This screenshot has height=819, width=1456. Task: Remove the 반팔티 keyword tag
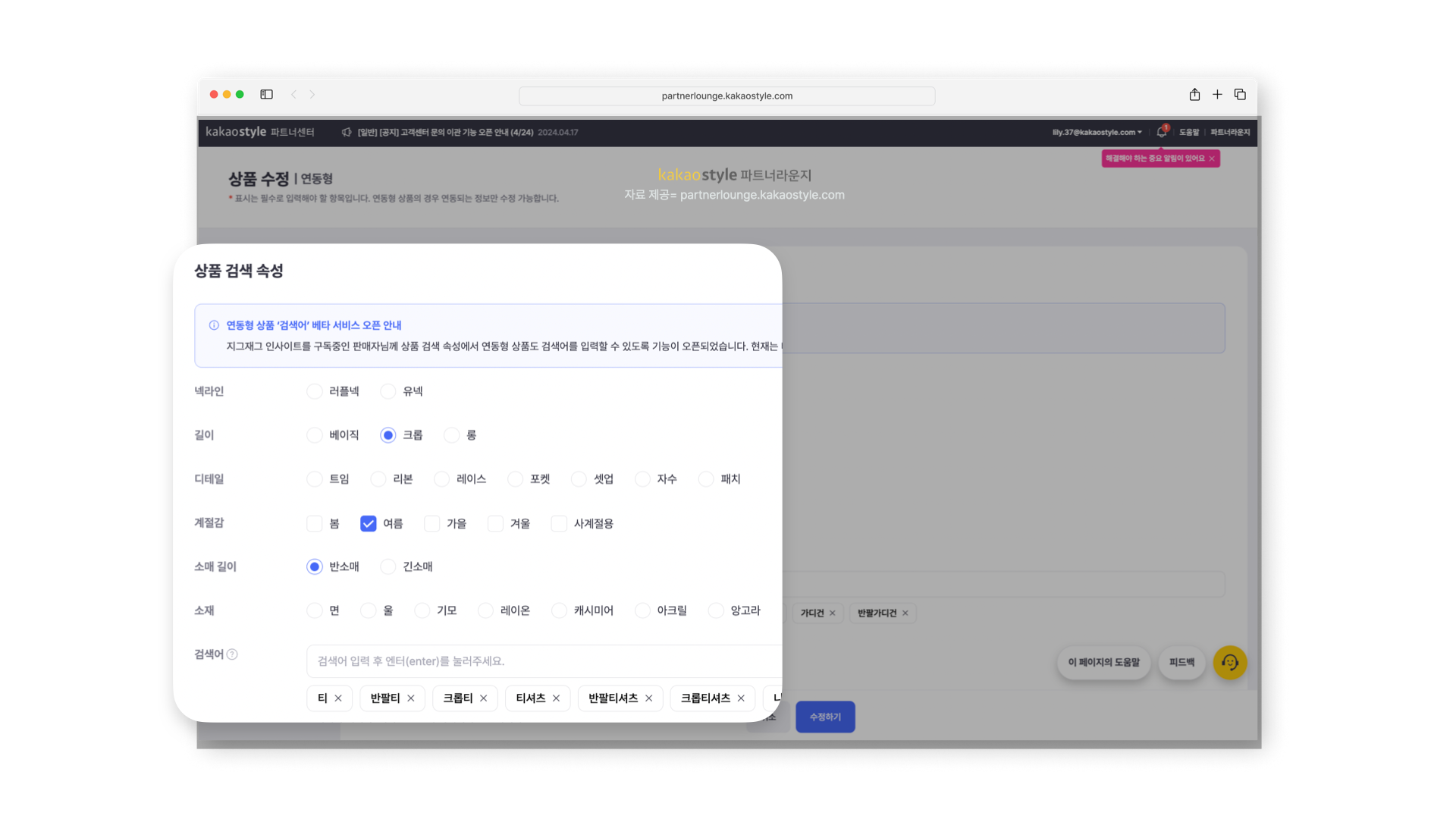[x=411, y=698]
